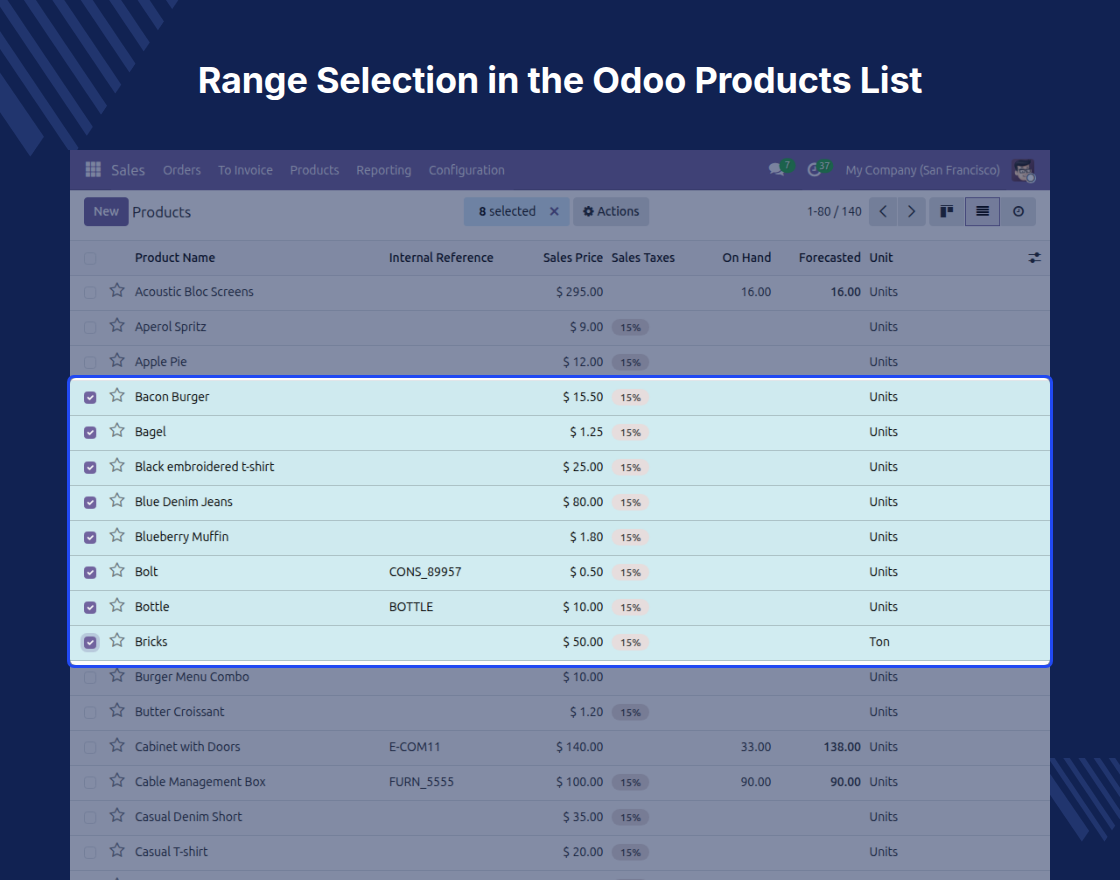1120x880 pixels.
Task: Favorite the Bagel star
Action: [117, 430]
